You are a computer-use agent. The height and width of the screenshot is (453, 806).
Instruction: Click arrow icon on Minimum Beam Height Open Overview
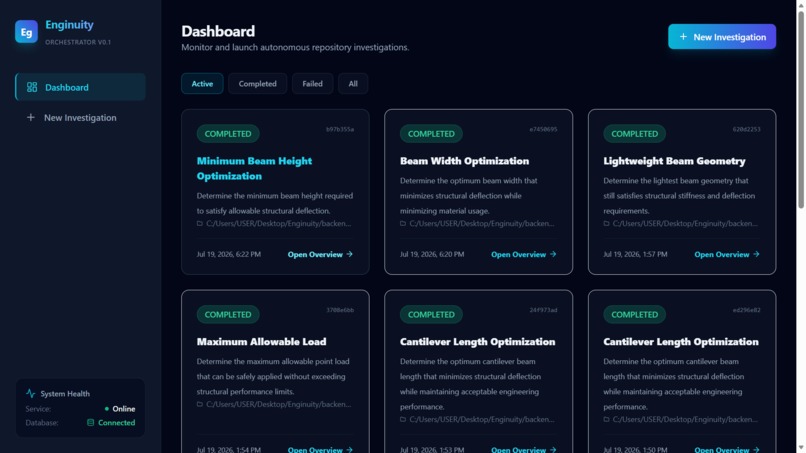(x=350, y=254)
